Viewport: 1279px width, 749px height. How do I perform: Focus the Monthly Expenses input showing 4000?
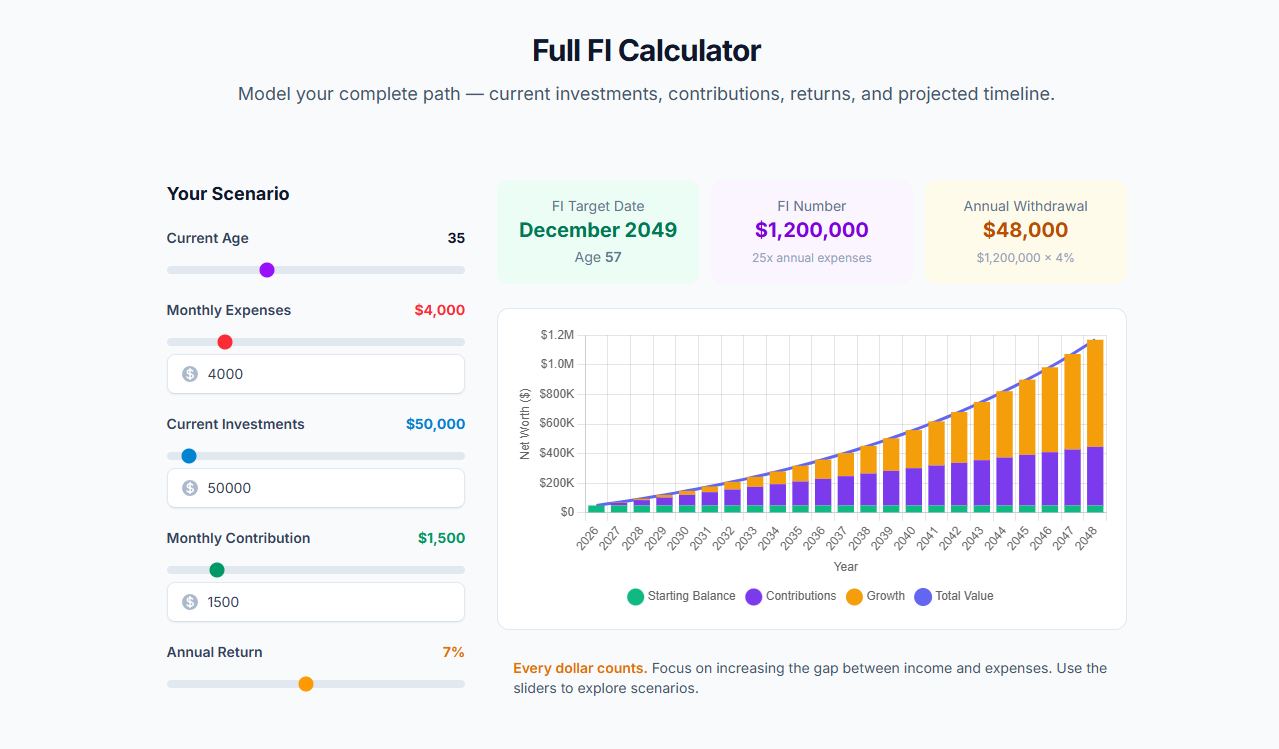tap(316, 374)
